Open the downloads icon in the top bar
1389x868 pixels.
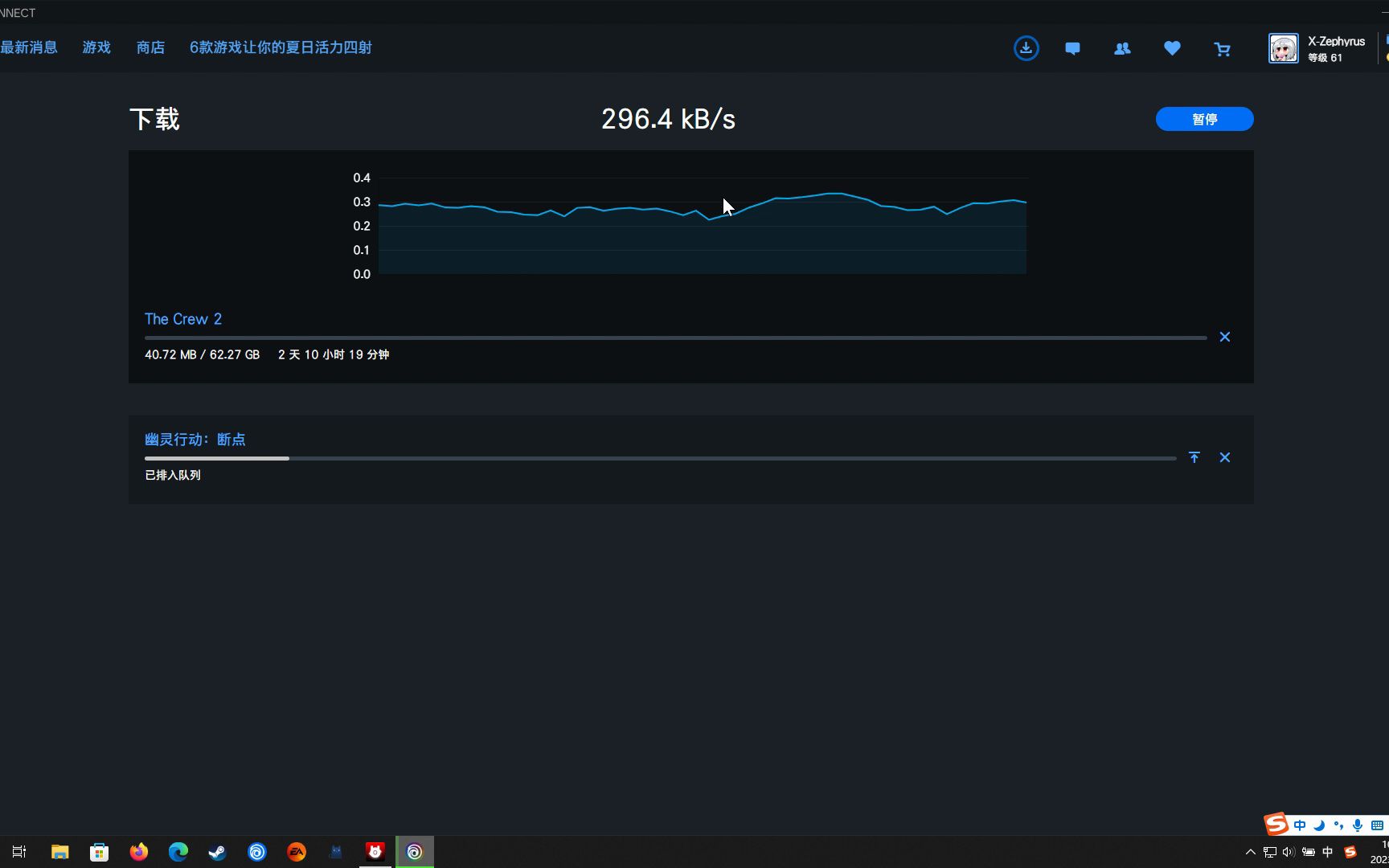point(1026,48)
